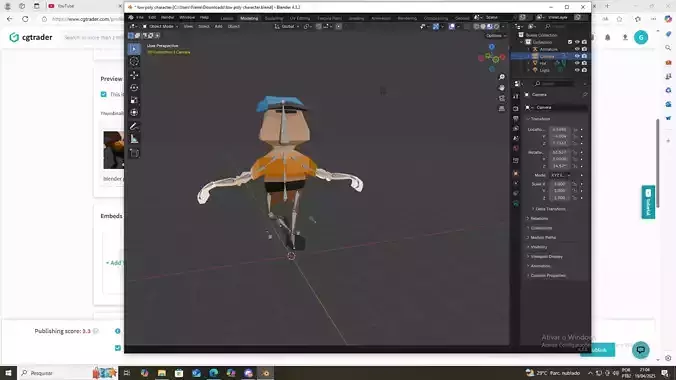Select the Scale tool in Blender
The height and width of the screenshot is (380, 676).
(x=134, y=100)
